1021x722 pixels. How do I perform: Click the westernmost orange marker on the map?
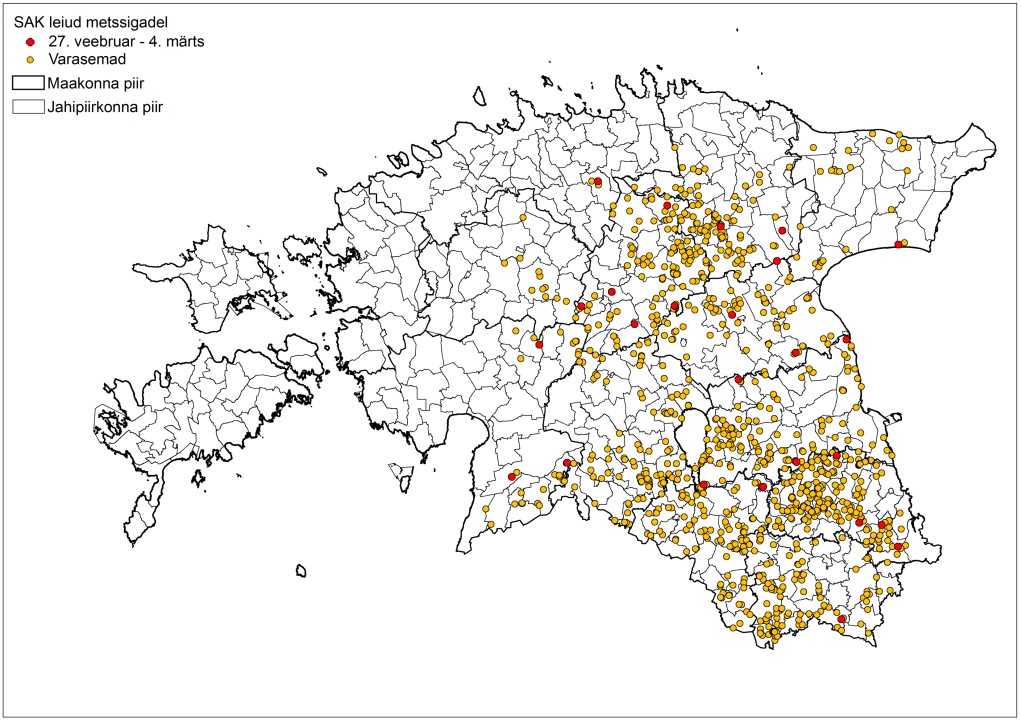(x=491, y=525)
